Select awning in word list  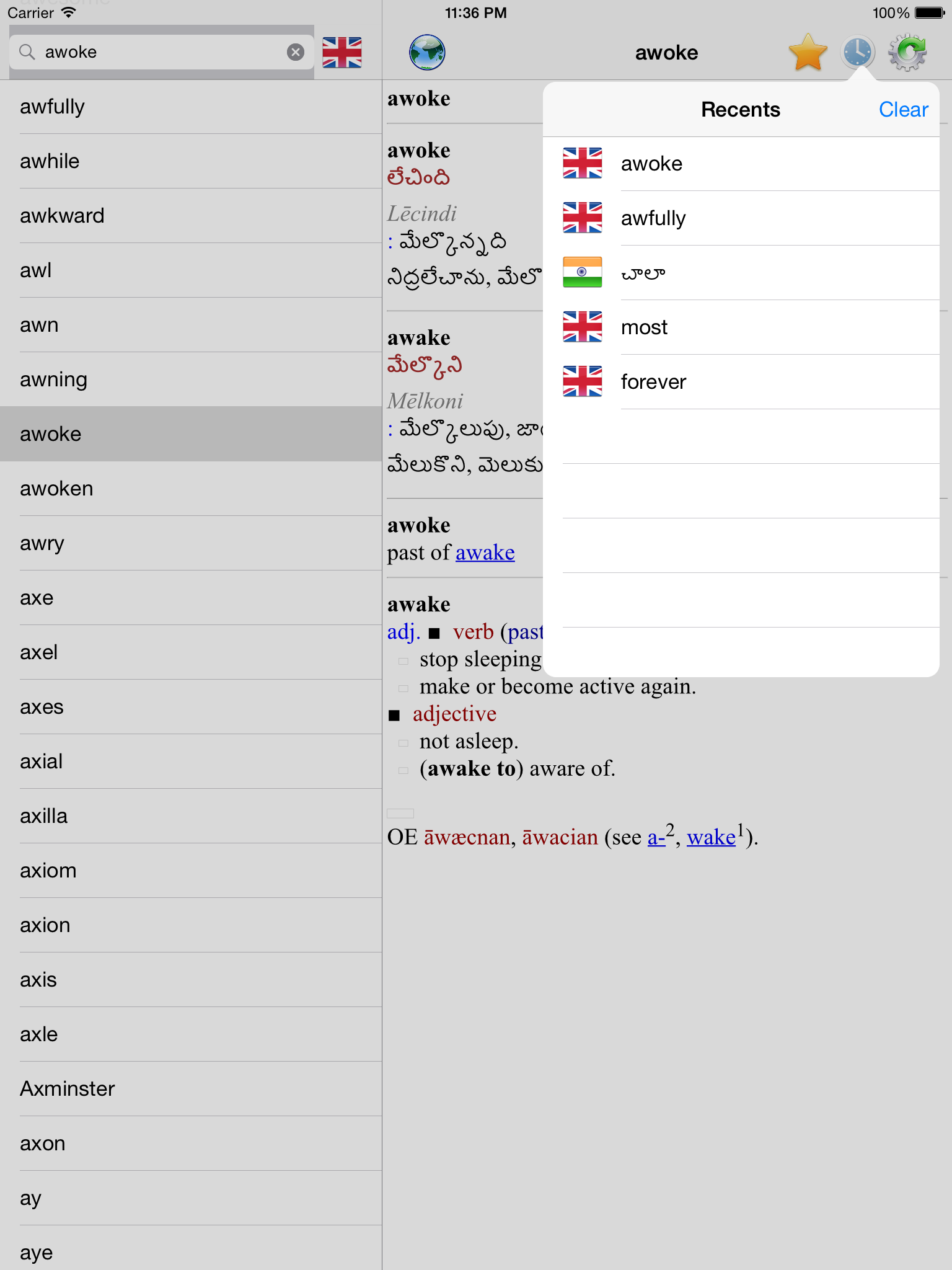point(191,380)
